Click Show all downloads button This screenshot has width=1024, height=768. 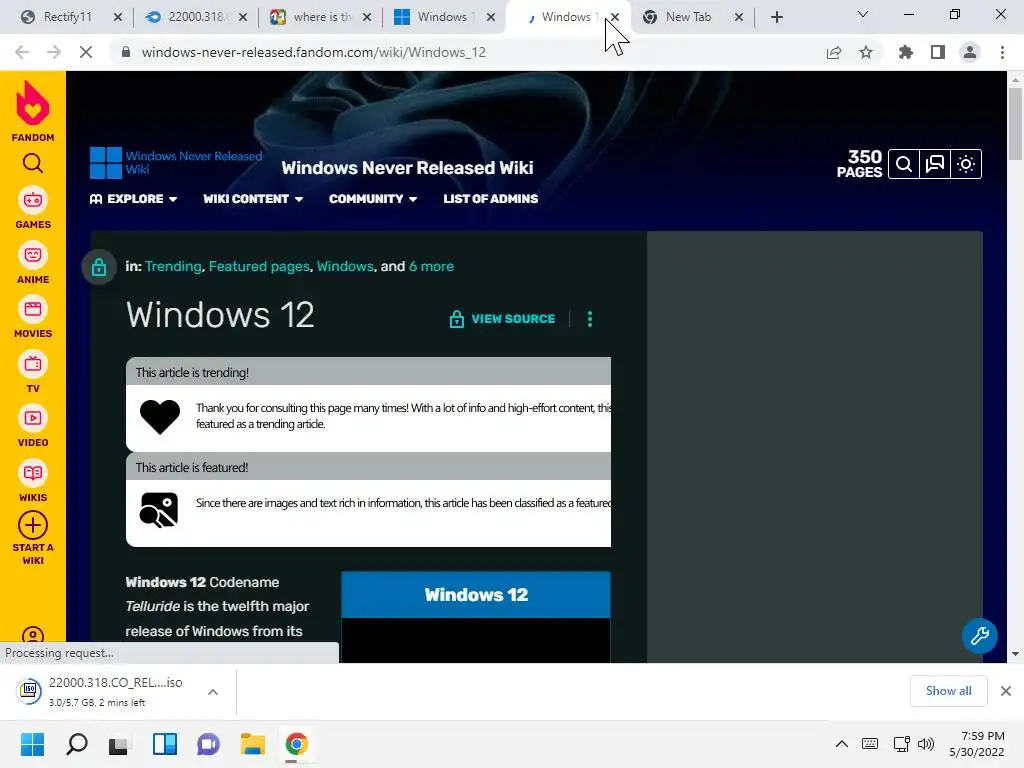[x=948, y=691]
